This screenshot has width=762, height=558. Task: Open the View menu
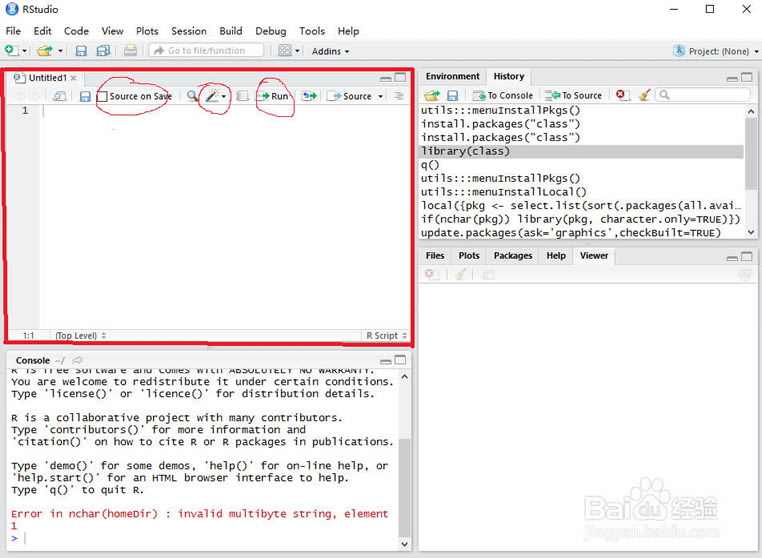click(112, 31)
